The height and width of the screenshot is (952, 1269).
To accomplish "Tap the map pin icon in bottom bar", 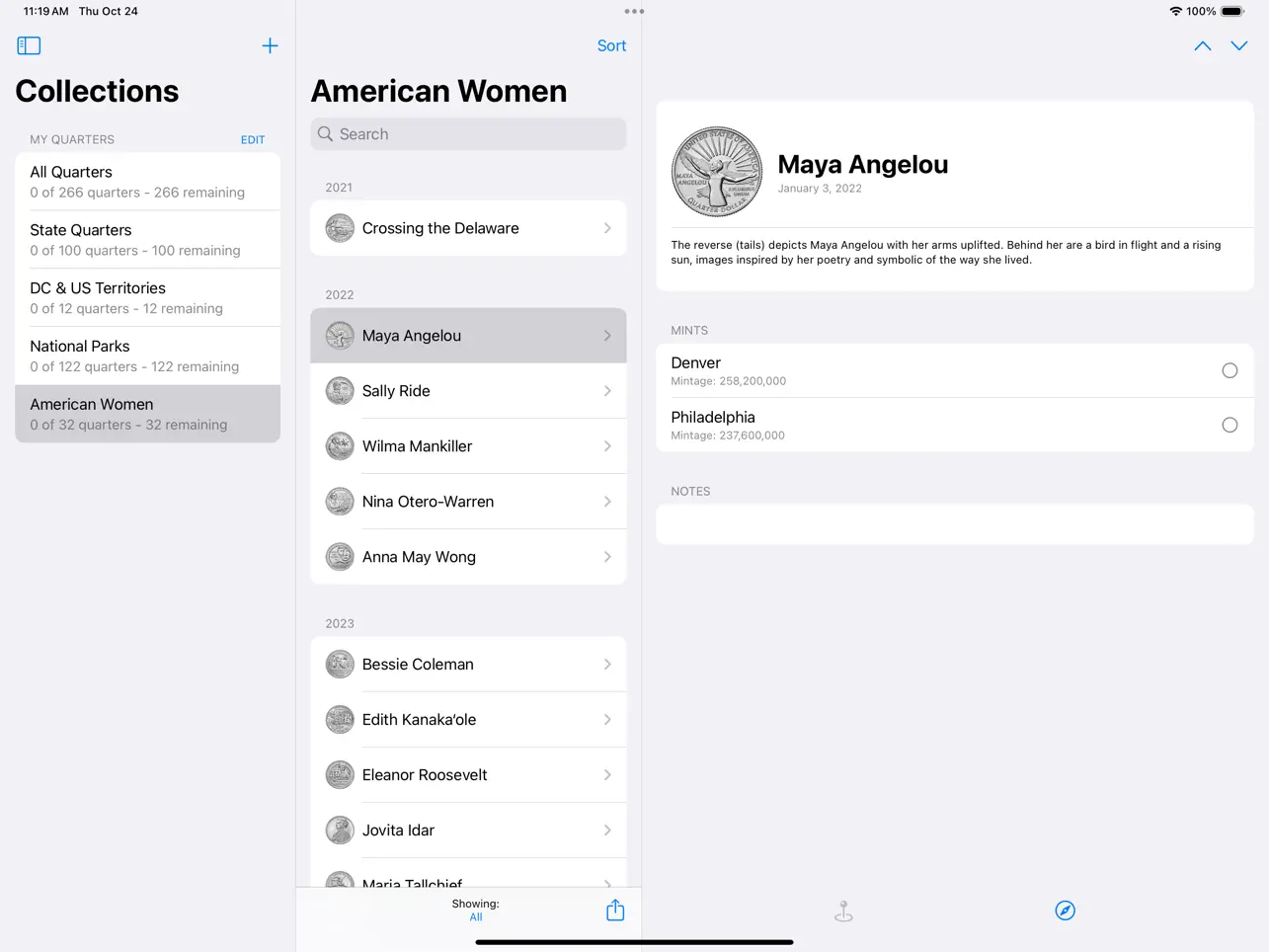I will pos(843,911).
